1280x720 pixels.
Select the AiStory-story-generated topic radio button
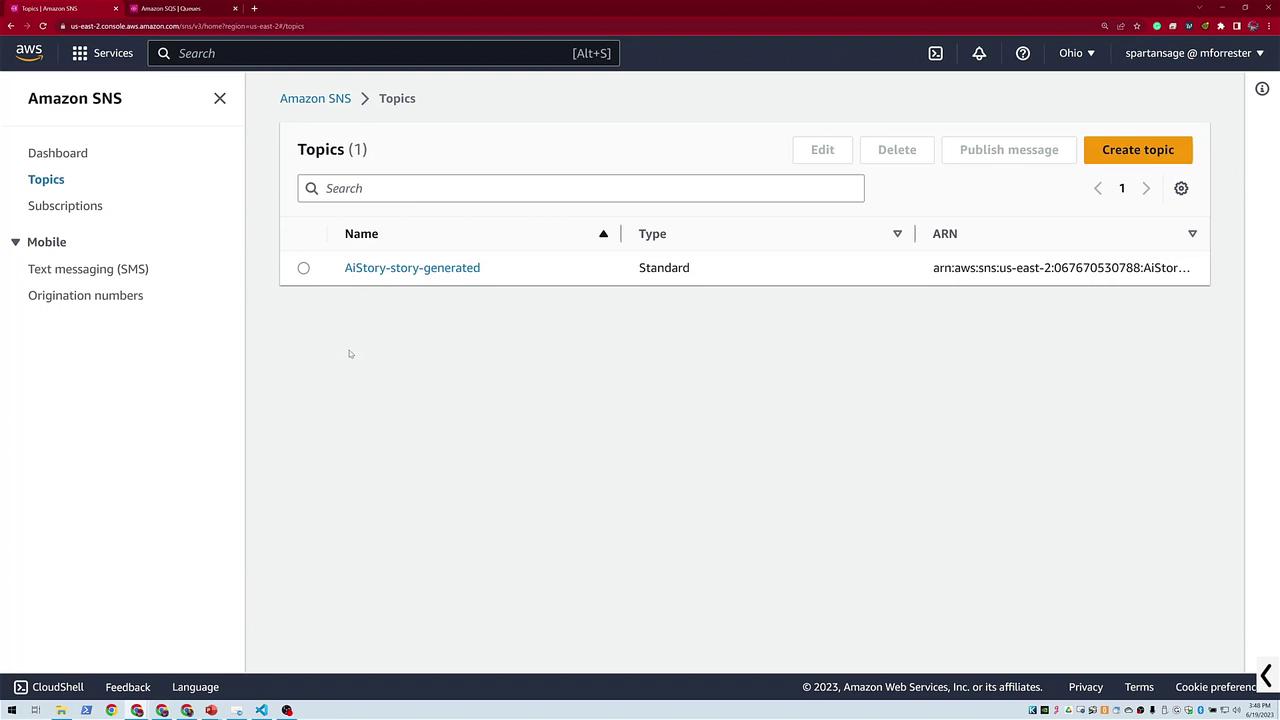304,268
